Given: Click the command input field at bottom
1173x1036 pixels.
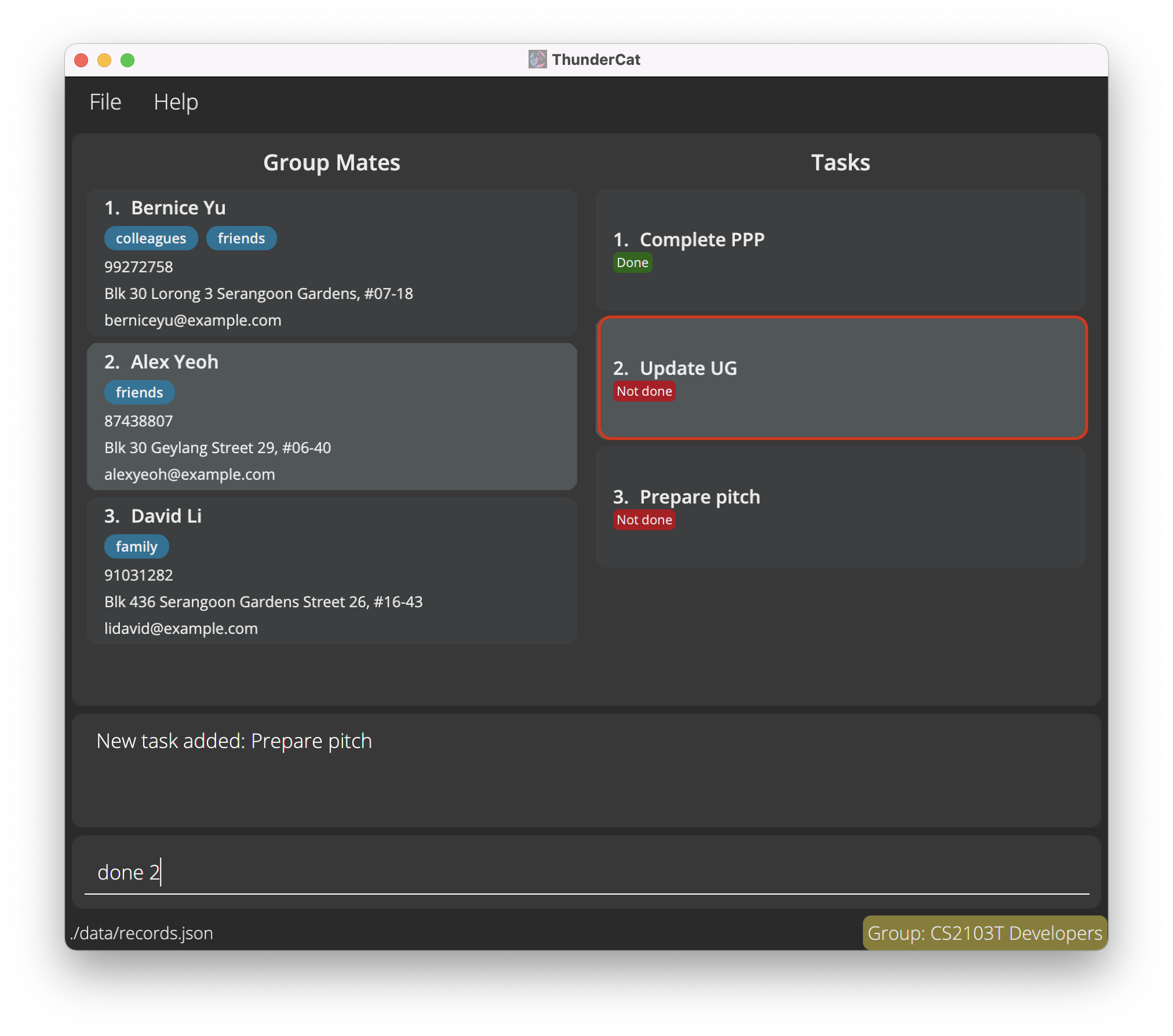Looking at the screenshot, I should 585,871.
